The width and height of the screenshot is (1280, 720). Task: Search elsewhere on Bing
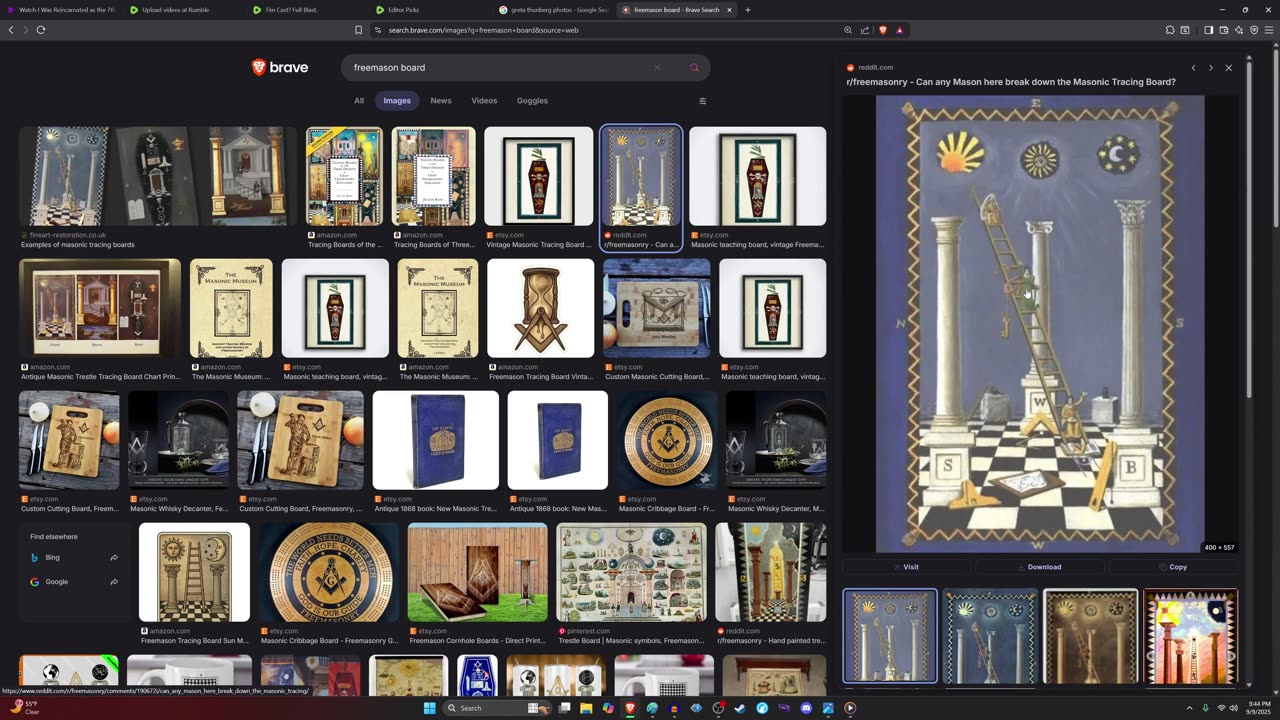coord(74,557)
